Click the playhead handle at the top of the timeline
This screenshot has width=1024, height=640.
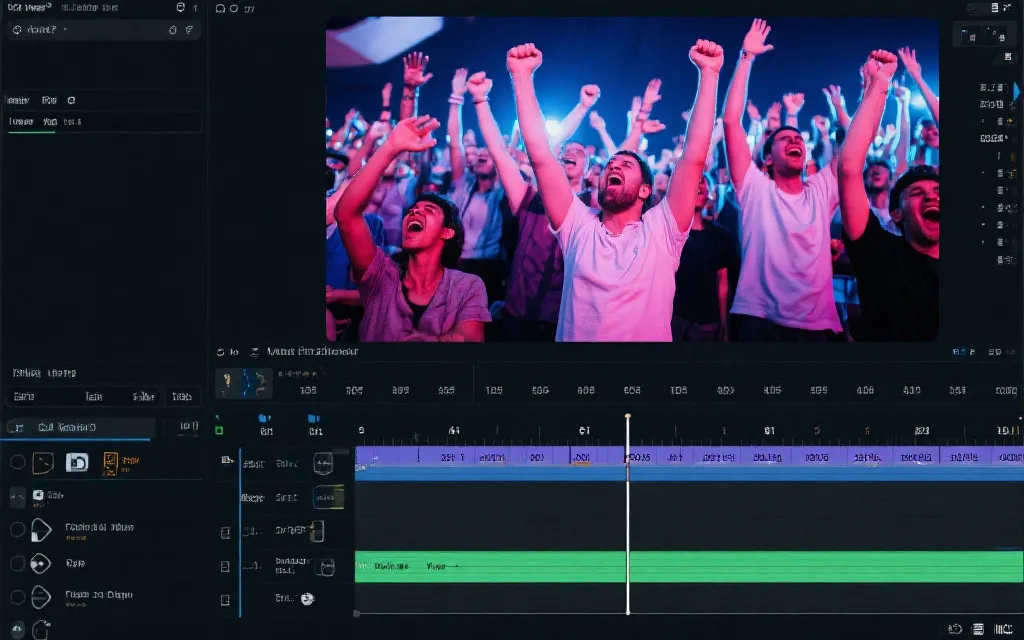(x=628, y=416)
